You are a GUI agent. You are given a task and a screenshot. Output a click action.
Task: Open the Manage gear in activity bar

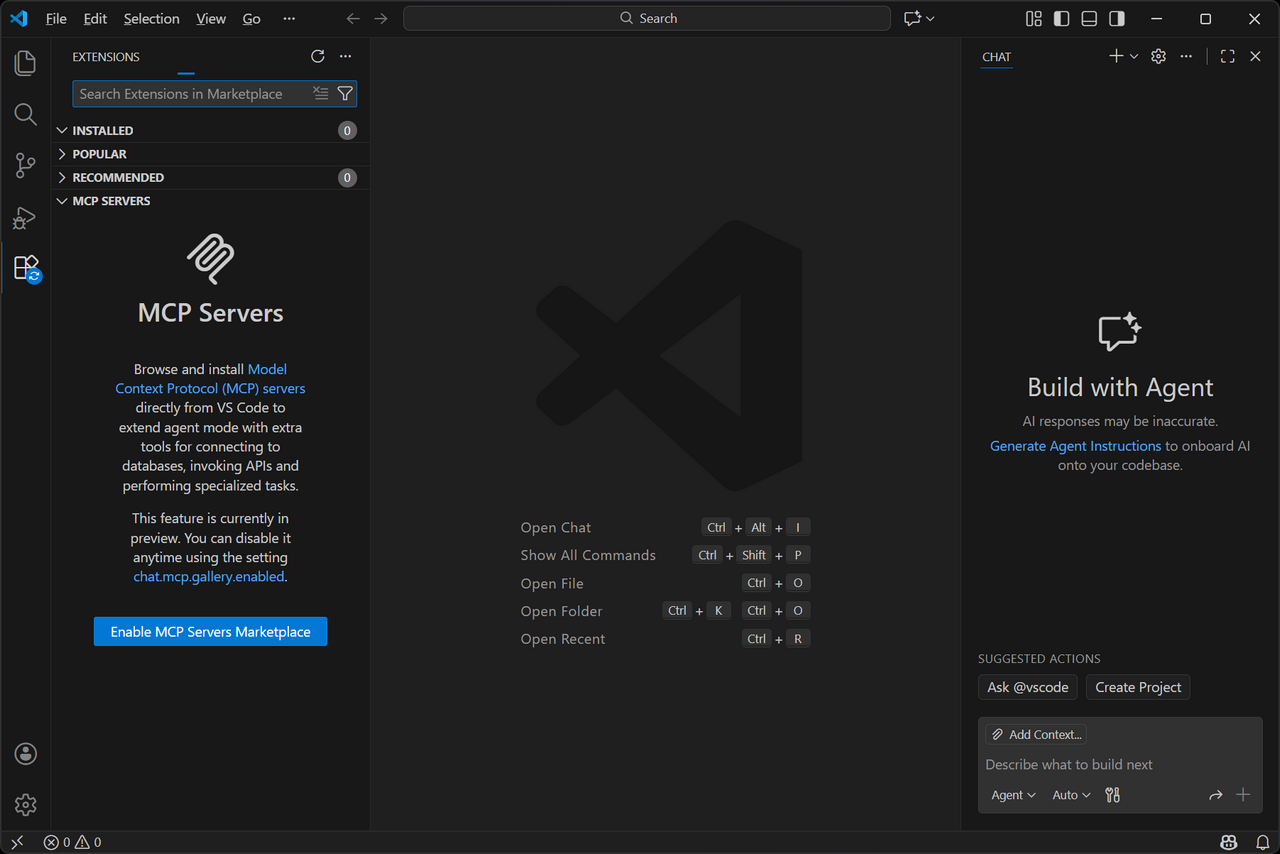pyautogui.click(x=25, y=804)
